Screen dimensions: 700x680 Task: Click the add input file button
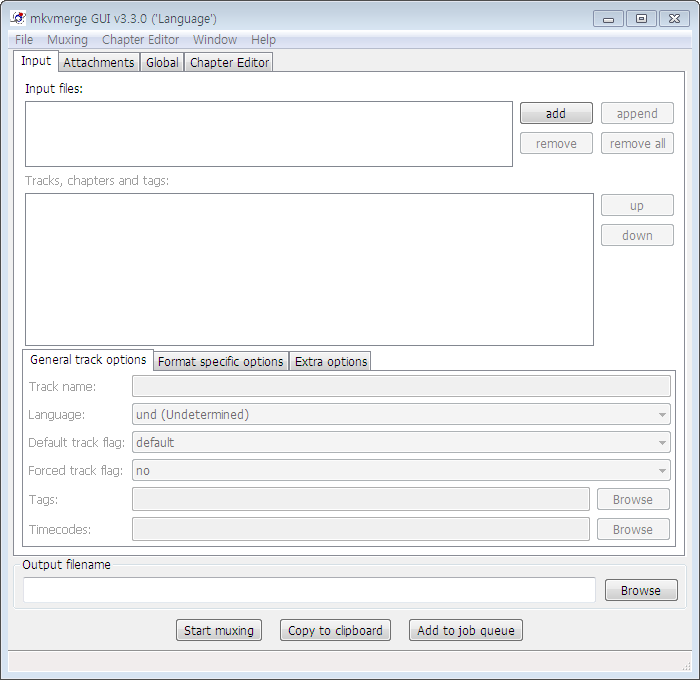pyautogui.click(x=556, y=113)
